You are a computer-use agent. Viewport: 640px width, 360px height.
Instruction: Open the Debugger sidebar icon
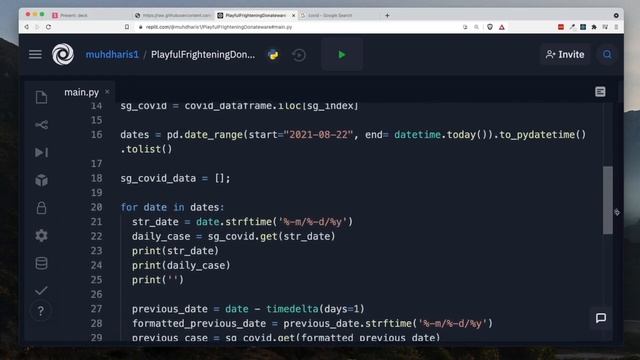point(41,152)
